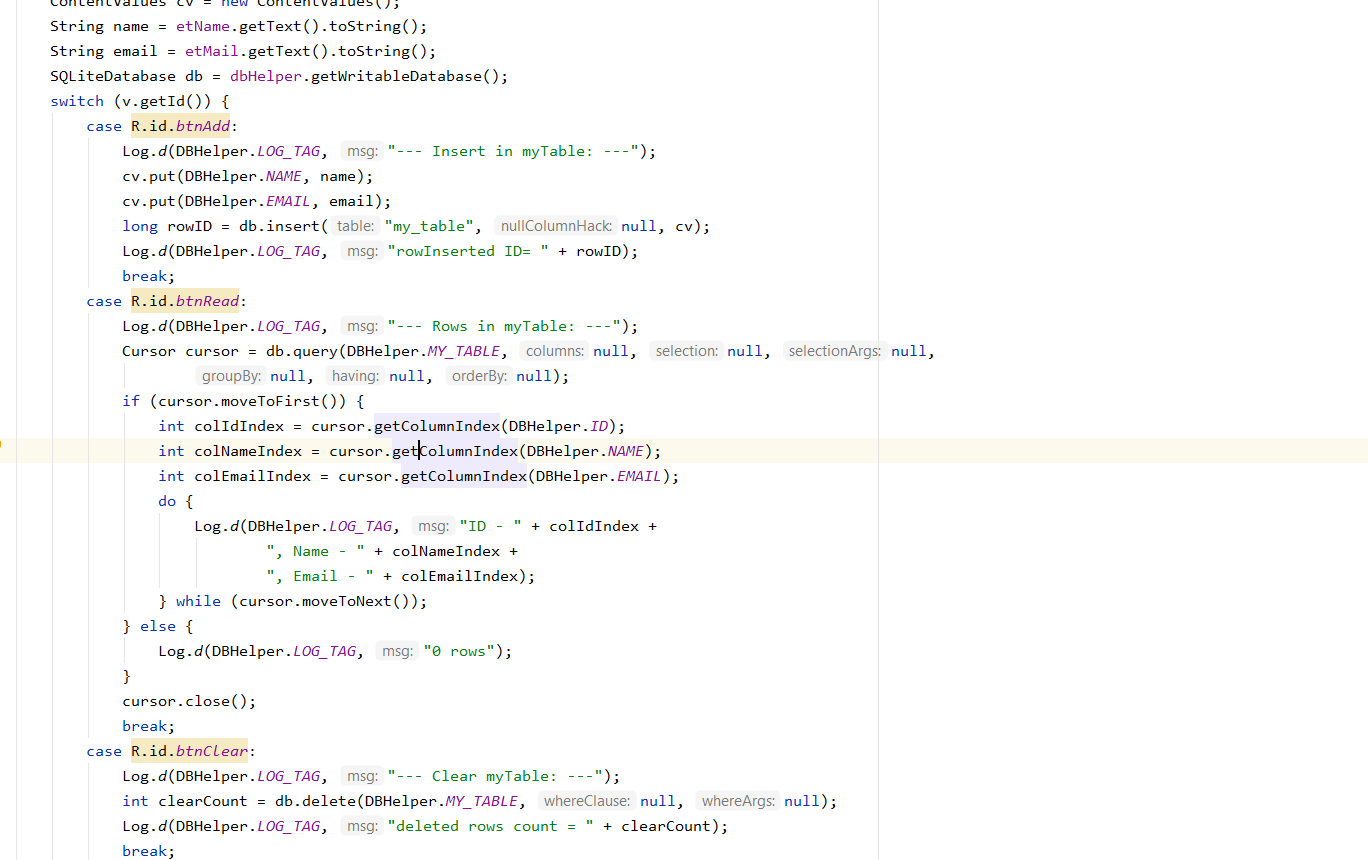Click the cursor.close() statement
Screen dimensions: 1368x860
click(190, 701)
